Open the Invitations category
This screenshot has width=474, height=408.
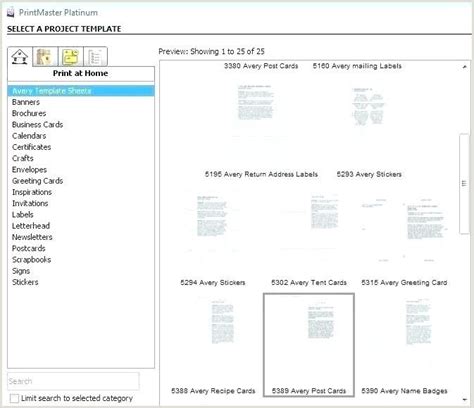tap(30, 203)
